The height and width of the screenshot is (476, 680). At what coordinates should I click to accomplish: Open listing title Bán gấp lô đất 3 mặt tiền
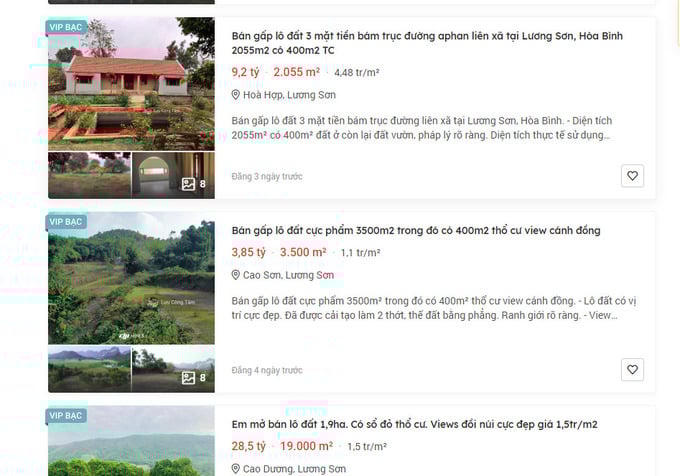coord(427,43)
